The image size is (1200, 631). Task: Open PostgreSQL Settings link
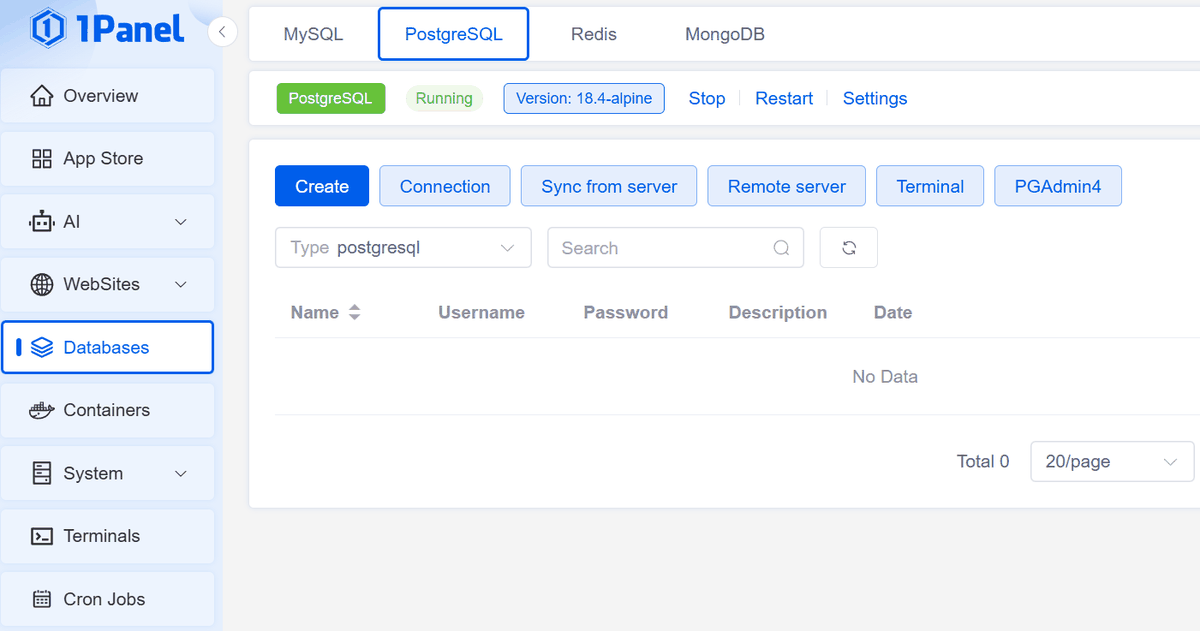[875, 98]
